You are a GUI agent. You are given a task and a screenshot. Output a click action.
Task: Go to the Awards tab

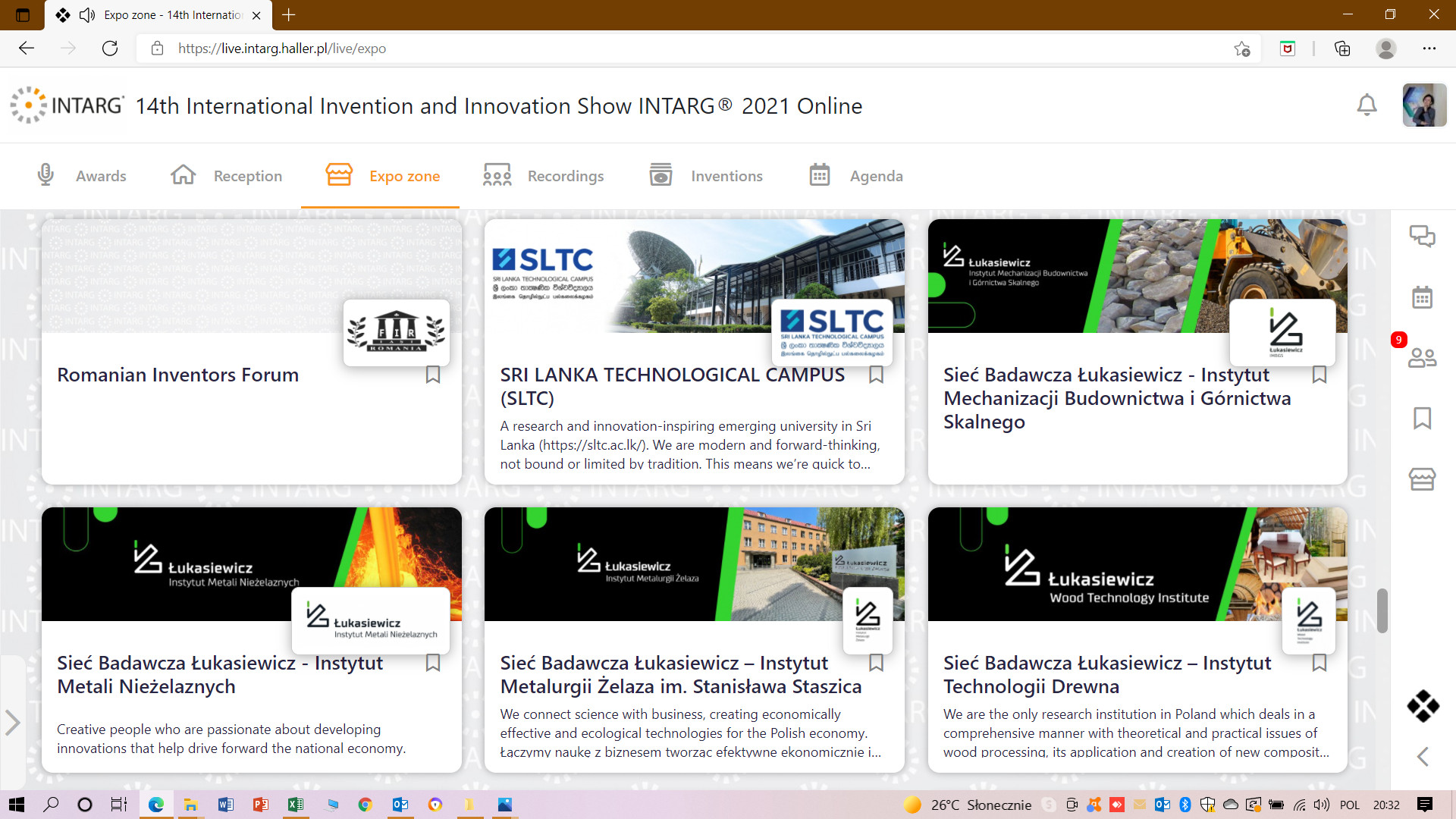coord(81,175)
